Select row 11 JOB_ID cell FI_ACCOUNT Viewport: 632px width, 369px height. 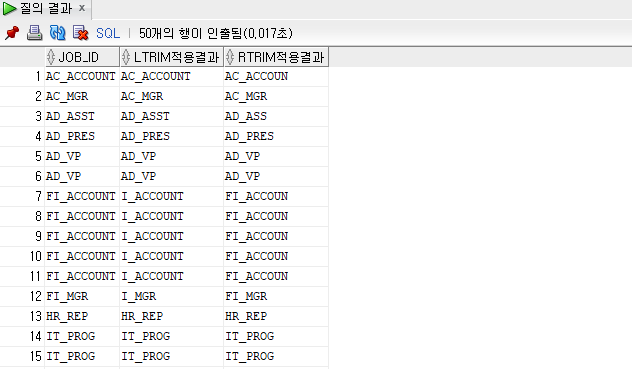tap(82, 276)
